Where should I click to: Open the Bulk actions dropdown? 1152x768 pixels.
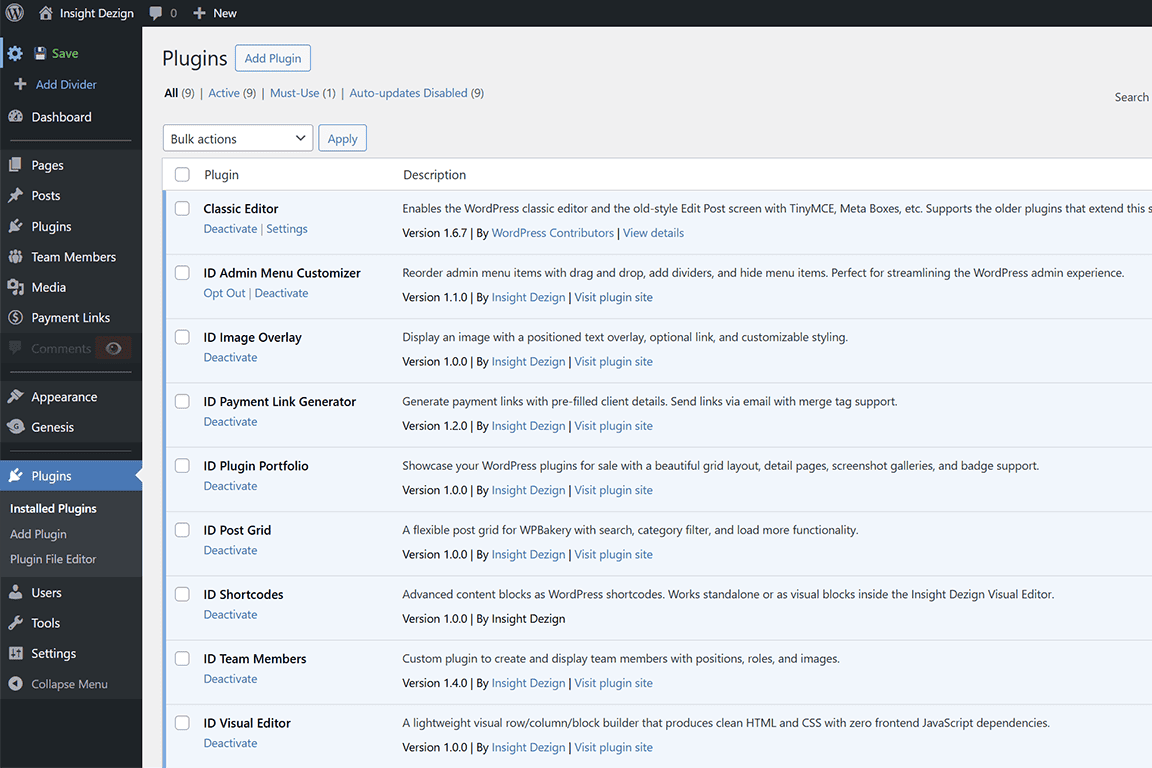point(237,138)
